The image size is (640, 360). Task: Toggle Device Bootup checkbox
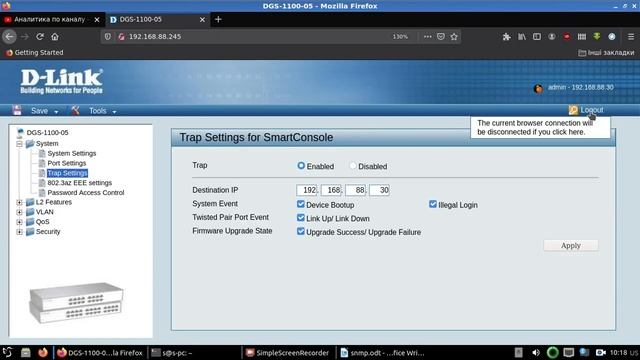tap(301, 204)
